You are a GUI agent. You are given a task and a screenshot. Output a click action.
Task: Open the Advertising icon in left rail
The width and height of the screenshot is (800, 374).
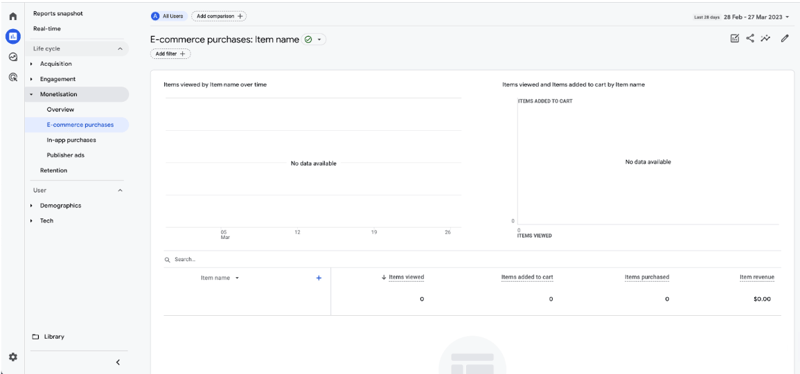[x=13, y=78]
